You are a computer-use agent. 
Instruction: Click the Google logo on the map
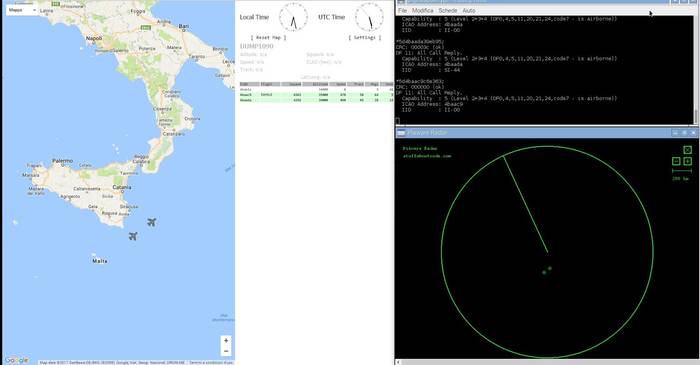(17, 360)
